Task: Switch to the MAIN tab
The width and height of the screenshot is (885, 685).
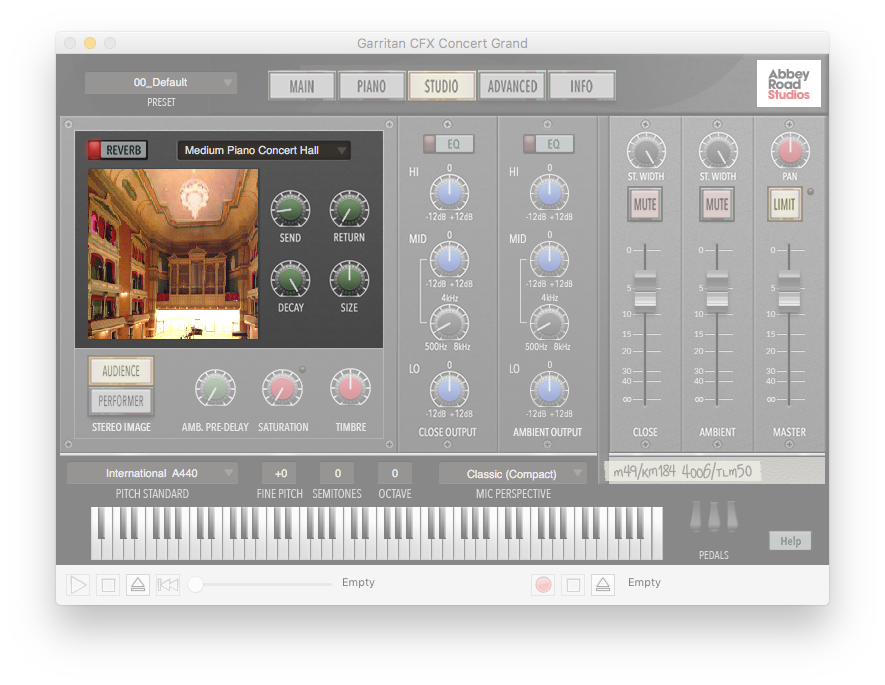Action: click(x=302, y=86)
